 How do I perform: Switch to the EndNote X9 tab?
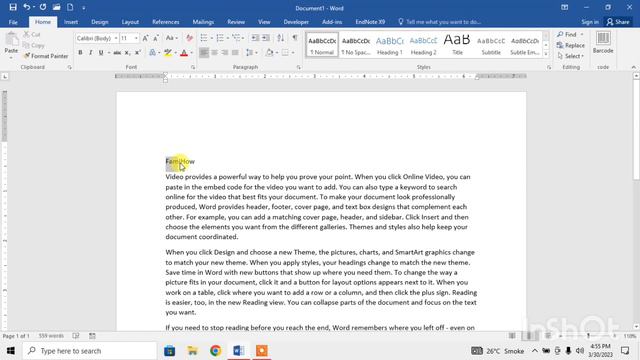[x=370, y=22]
